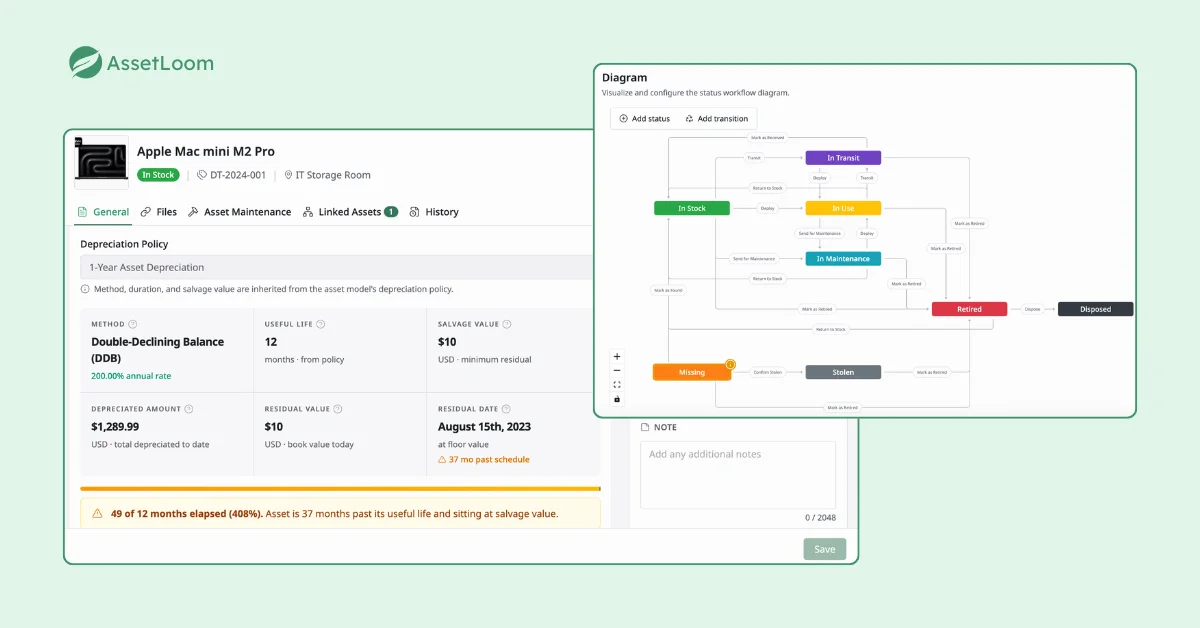
Task: Select the yellow In Use node
Action: [843, 208]
